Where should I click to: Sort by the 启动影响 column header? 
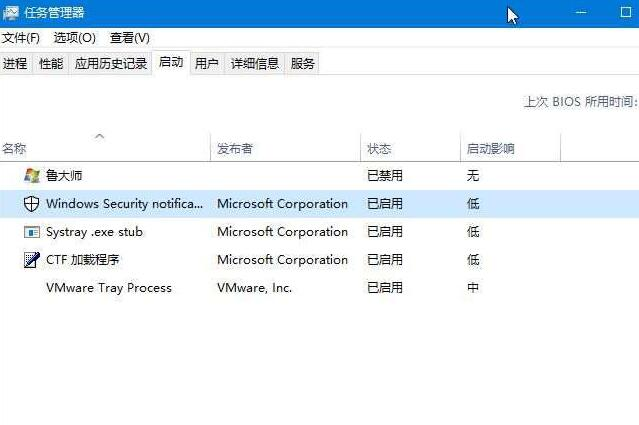coord(490,149)
